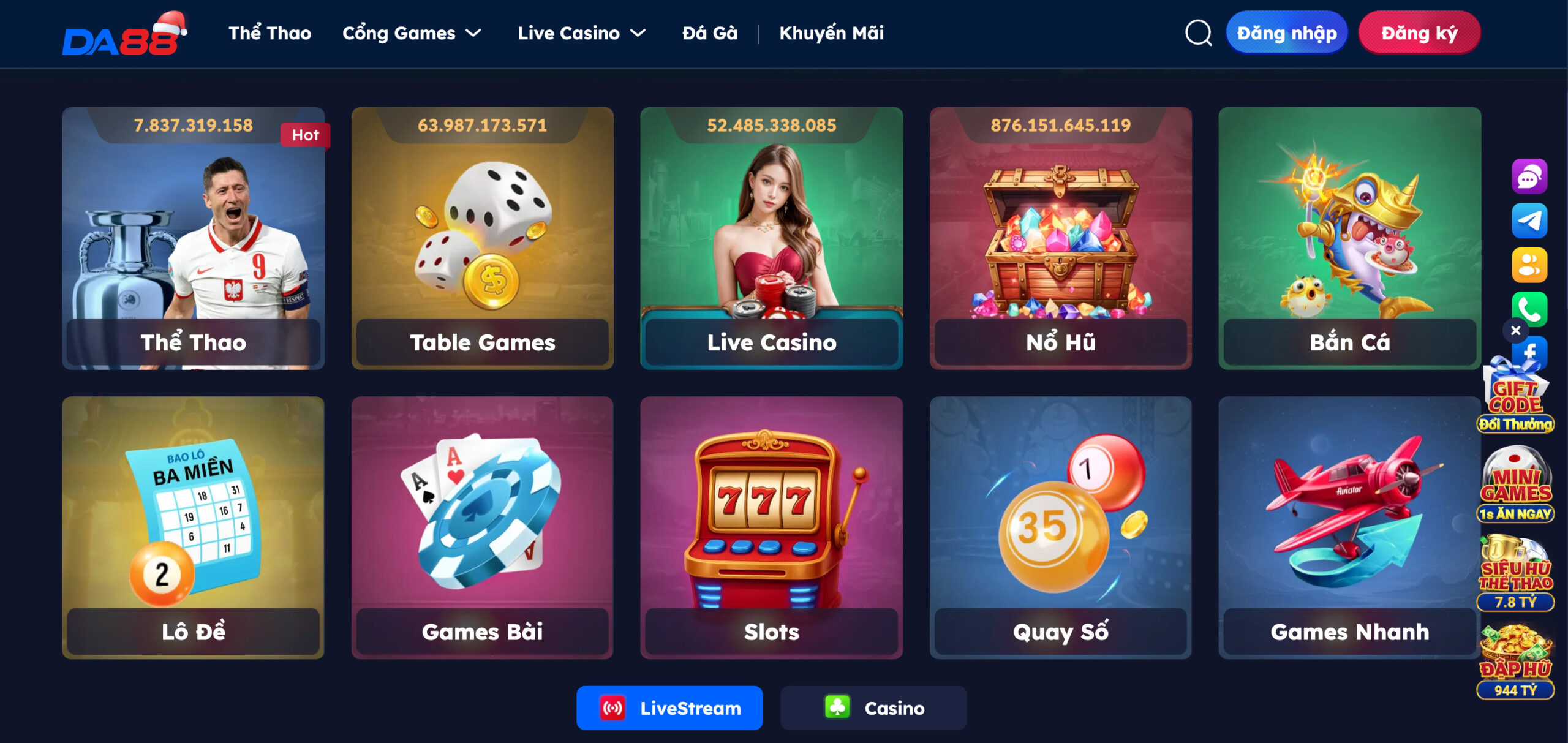Switch to the Casino tab
Viewport: 1568px width, 743px height.
pos(873,708)
